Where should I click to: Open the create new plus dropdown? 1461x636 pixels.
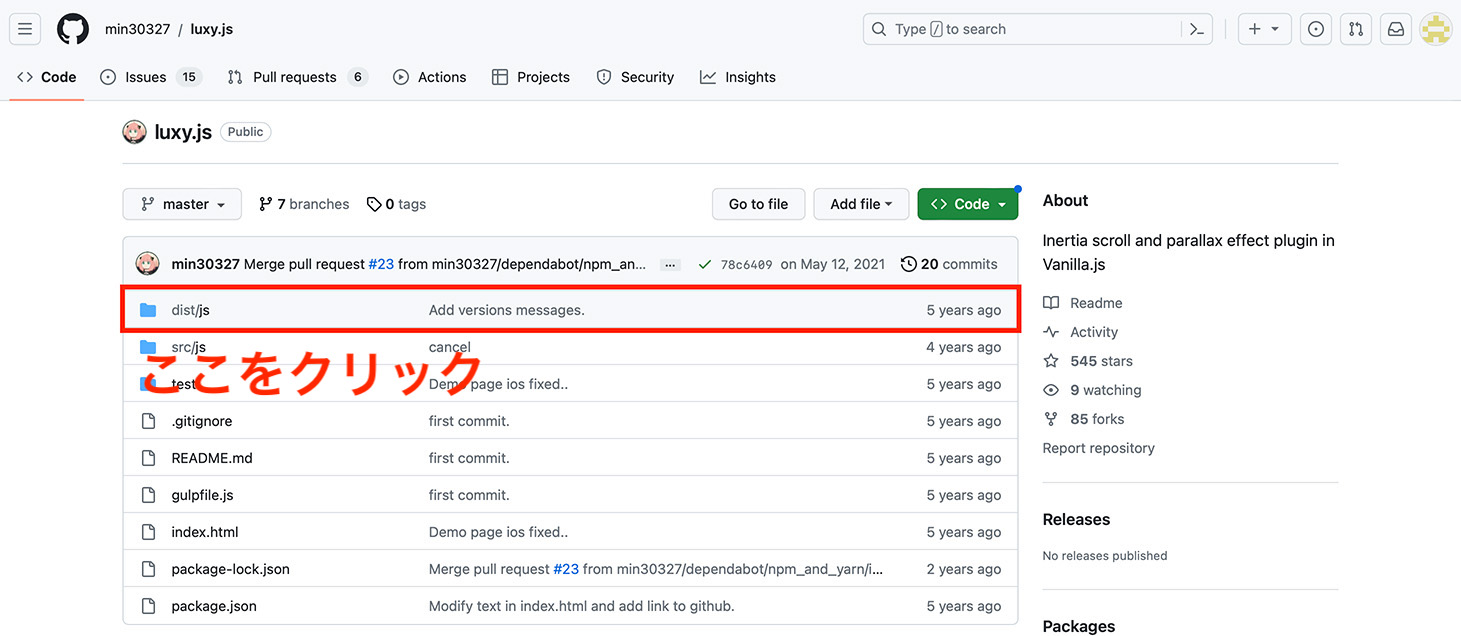click(1264, 29)
